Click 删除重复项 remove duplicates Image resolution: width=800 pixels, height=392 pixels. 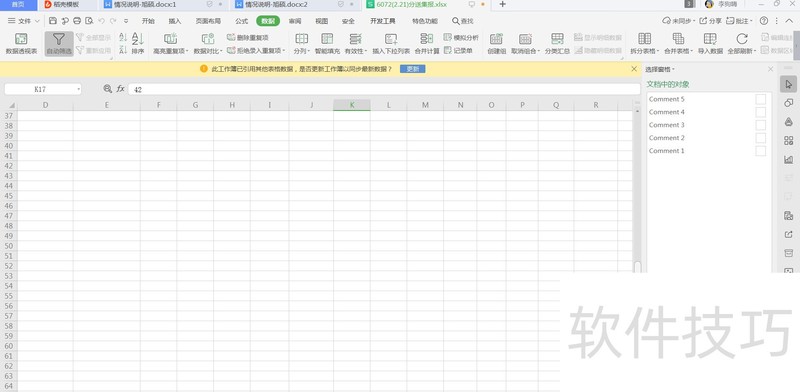click(247, 38)
